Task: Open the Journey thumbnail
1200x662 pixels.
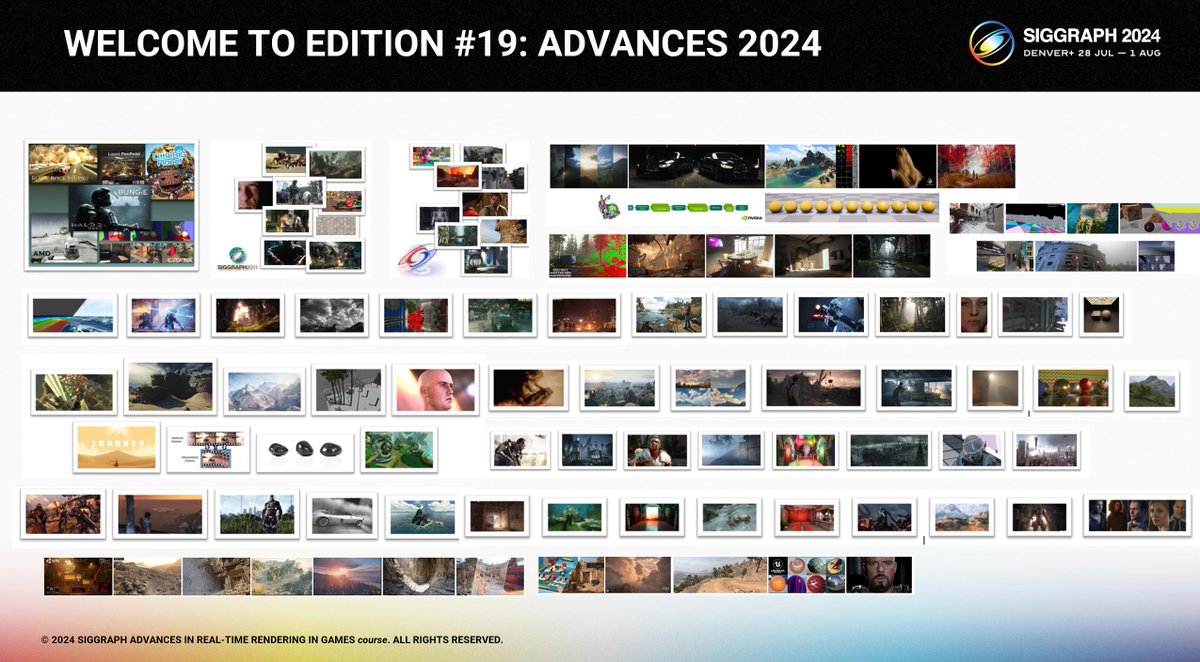Action: tap(117, 446)
